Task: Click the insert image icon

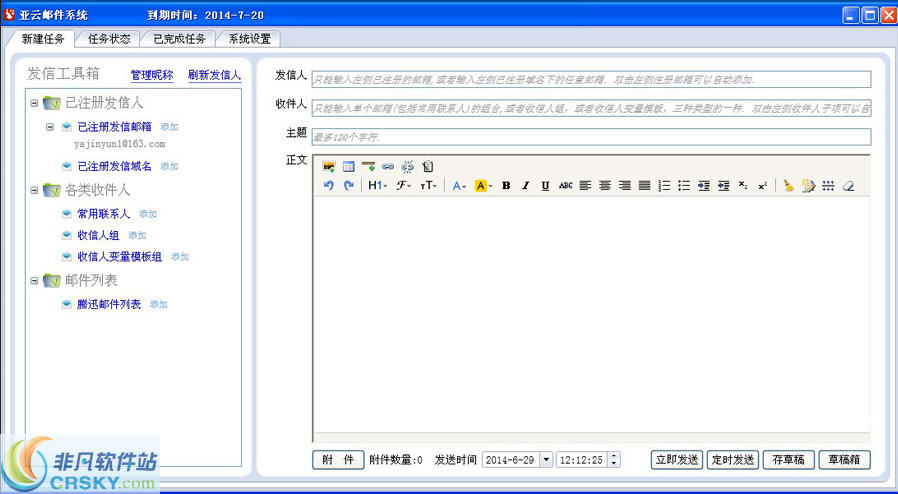Action: tap(329, 167)
